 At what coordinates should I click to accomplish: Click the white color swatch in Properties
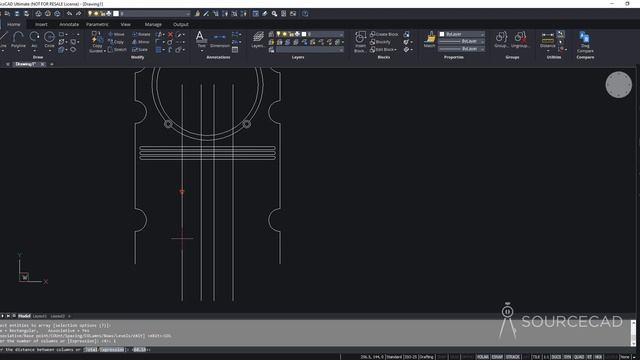[x=442, y=34]
